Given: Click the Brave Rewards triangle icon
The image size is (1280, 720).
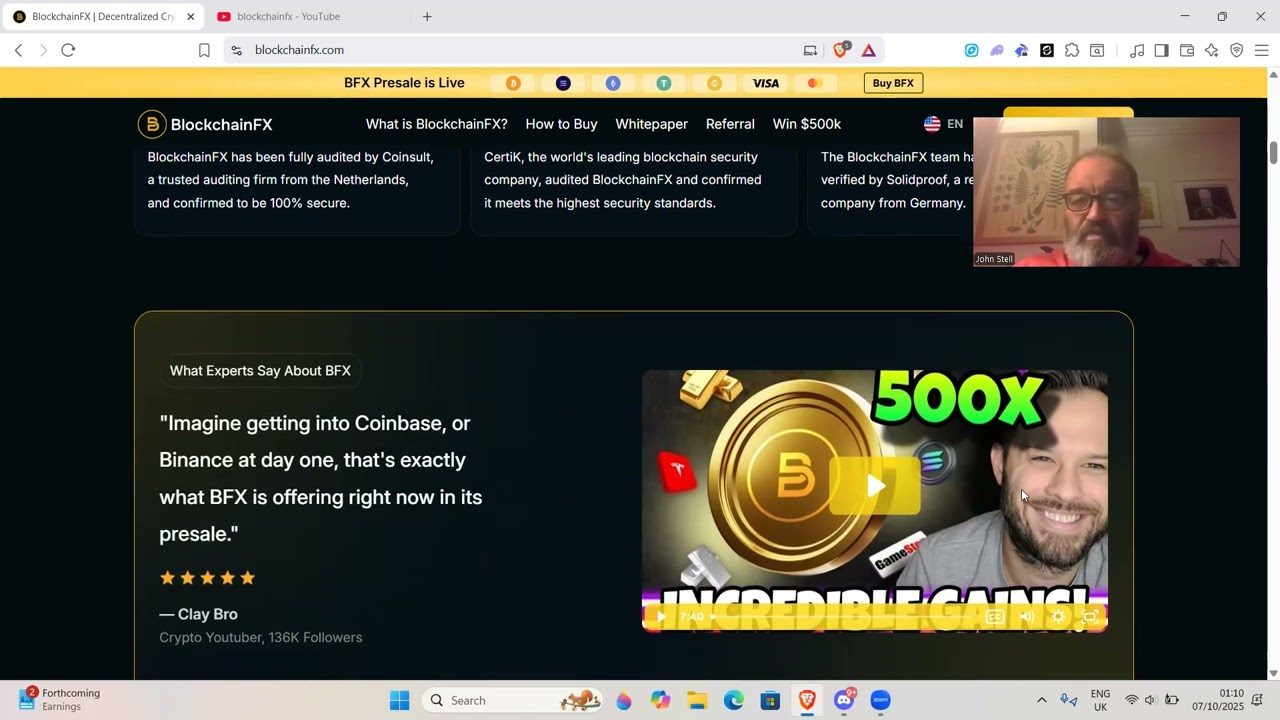Looking at the screenshot, I should tap(869, 50).
